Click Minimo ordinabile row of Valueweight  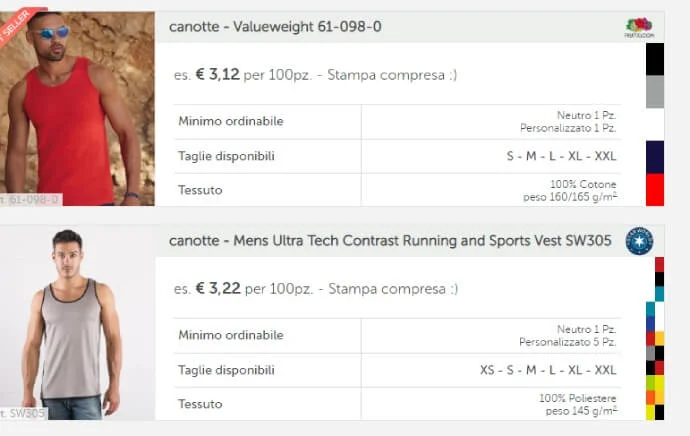point(231,122)
